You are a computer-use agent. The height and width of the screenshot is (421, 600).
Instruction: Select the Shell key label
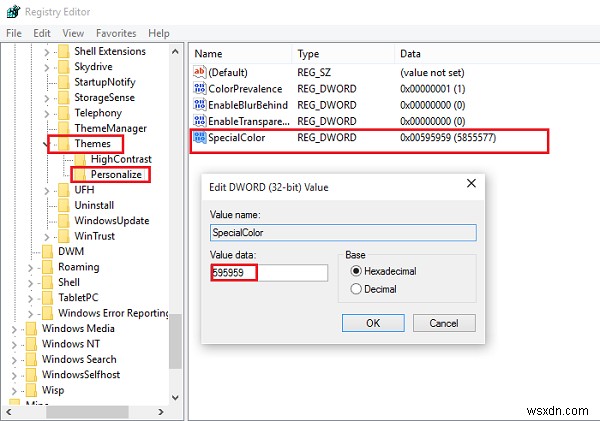69,282
